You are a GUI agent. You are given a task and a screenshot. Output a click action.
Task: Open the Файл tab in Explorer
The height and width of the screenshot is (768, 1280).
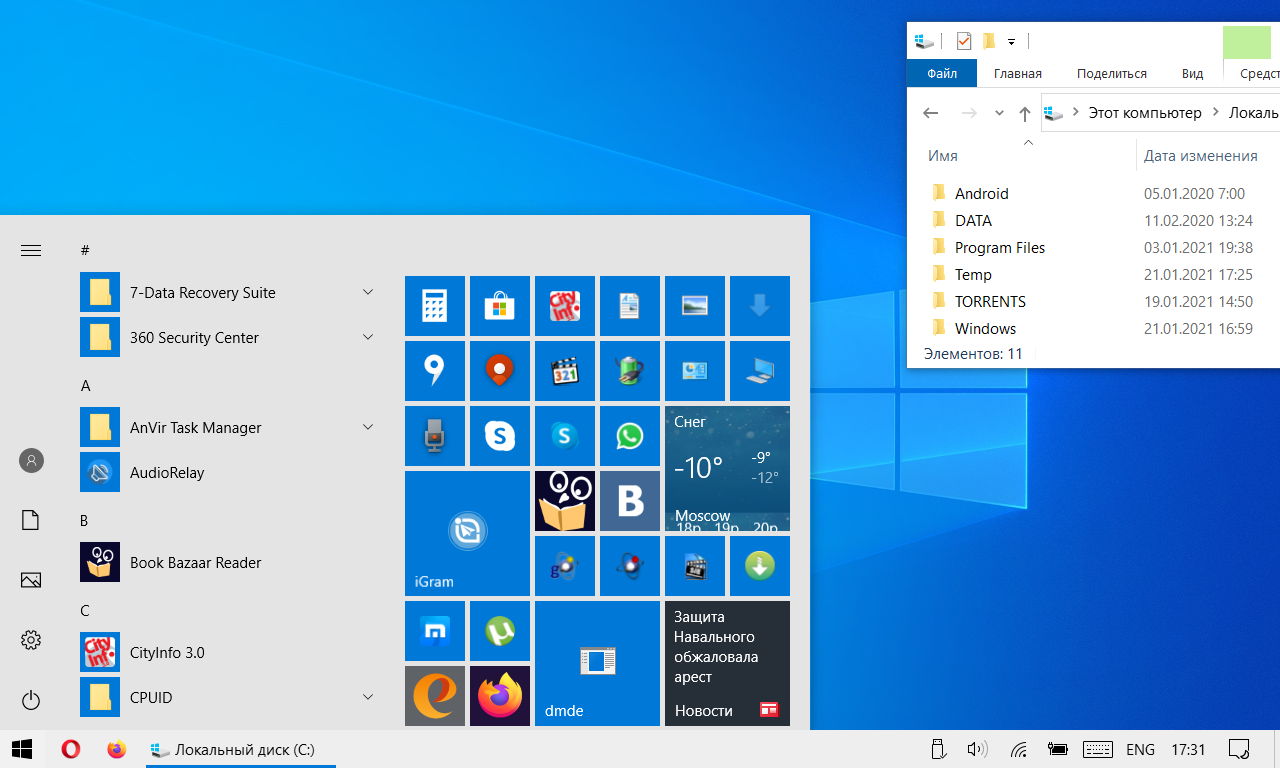(x=942, y=73)
